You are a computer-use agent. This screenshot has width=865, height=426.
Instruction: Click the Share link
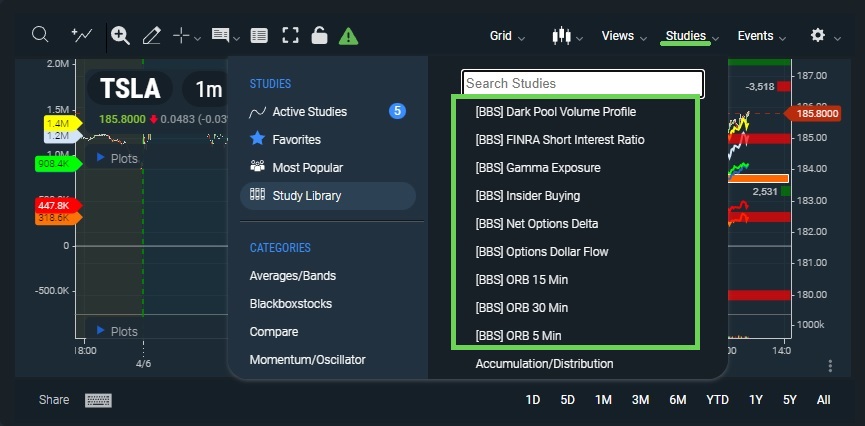[x=54, y=400]
